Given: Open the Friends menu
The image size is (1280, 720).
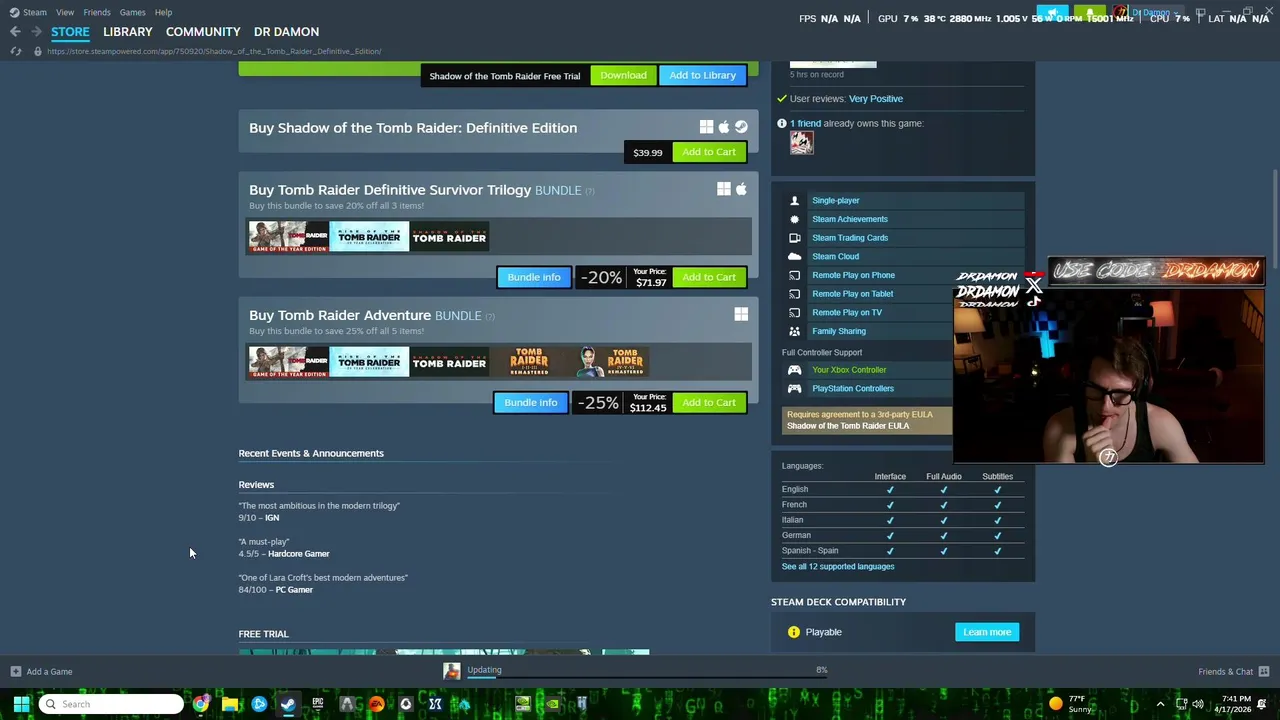Looking at the screenshot, I should click(97, 12).
